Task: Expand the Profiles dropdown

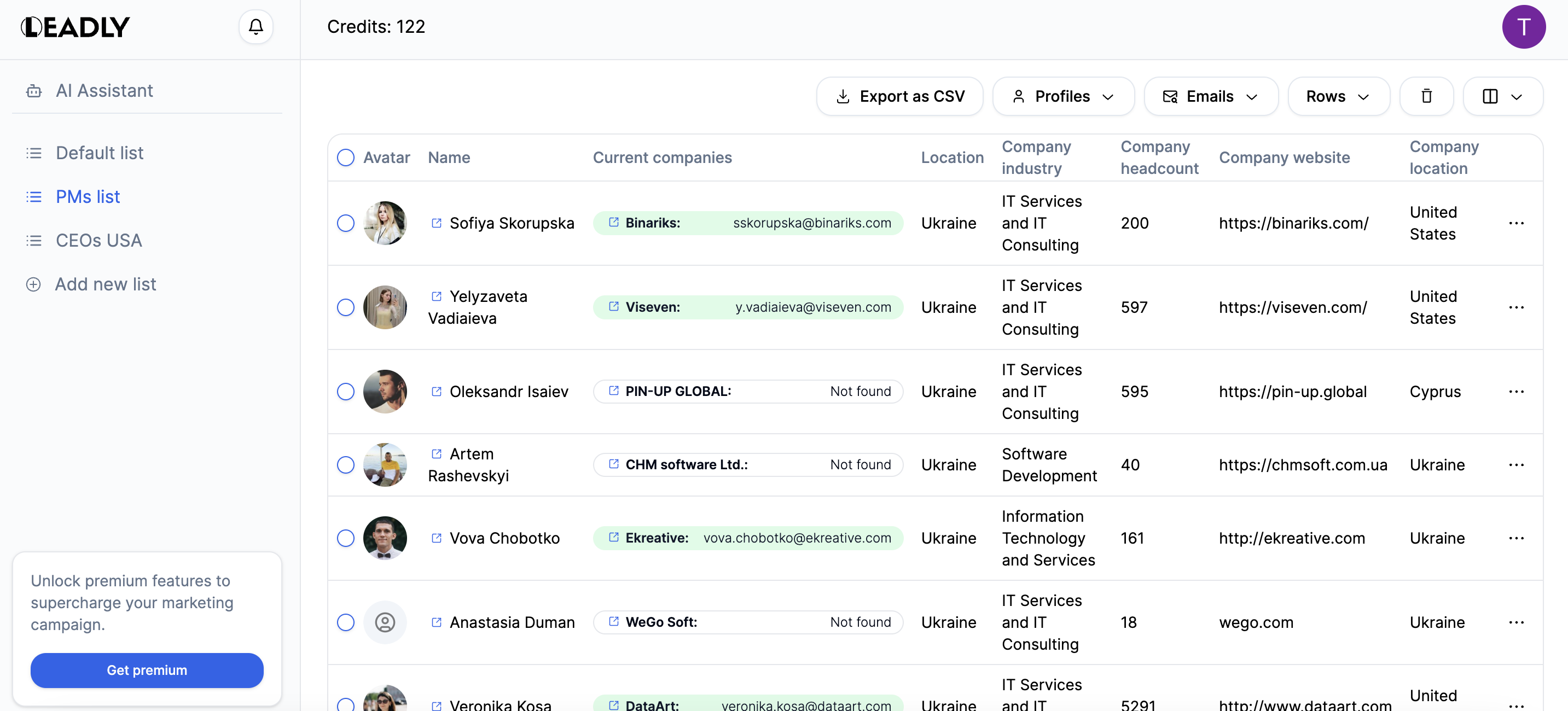Action: coord(1063,96)
